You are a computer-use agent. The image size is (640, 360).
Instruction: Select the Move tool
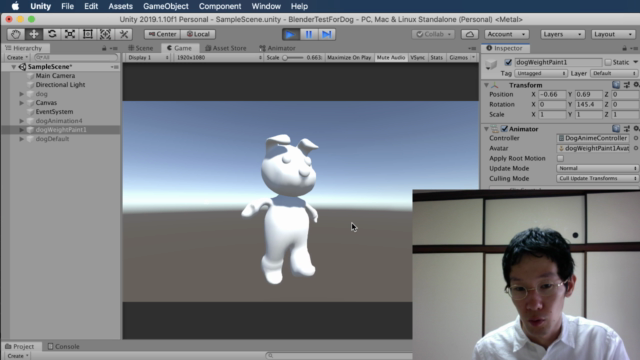(x=34, y=34)
